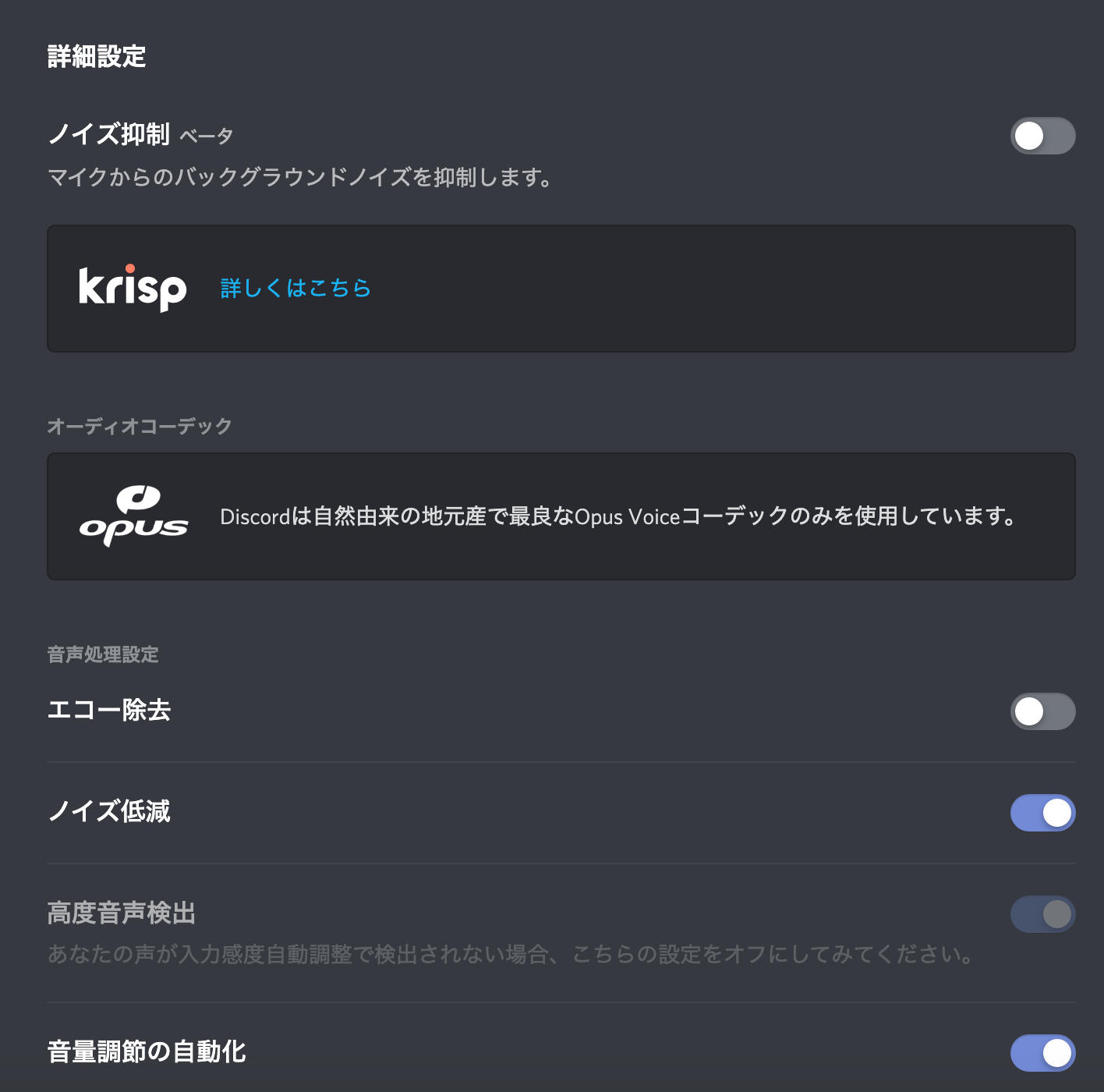Open the 詳しくはこちら learn more link
The width and height of the screenshot is (1104, 1092).
pos(295,289)
